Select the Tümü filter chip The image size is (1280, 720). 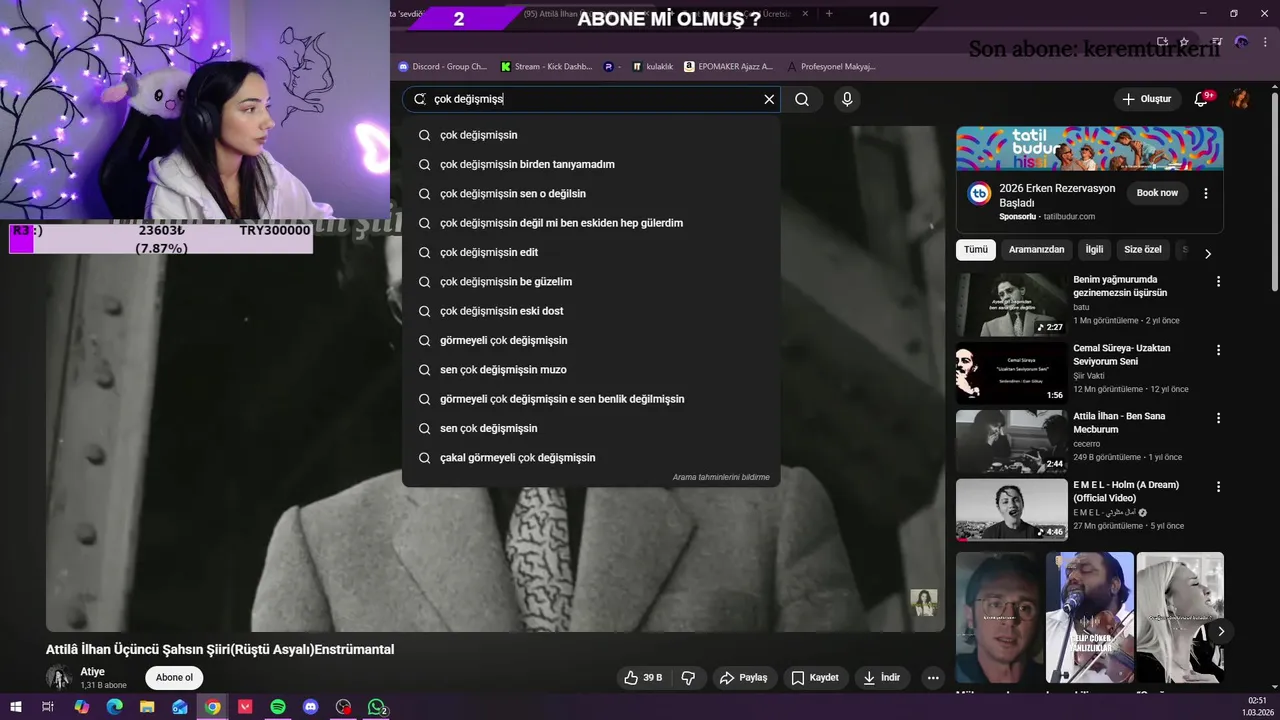click(x=976, y=250)
